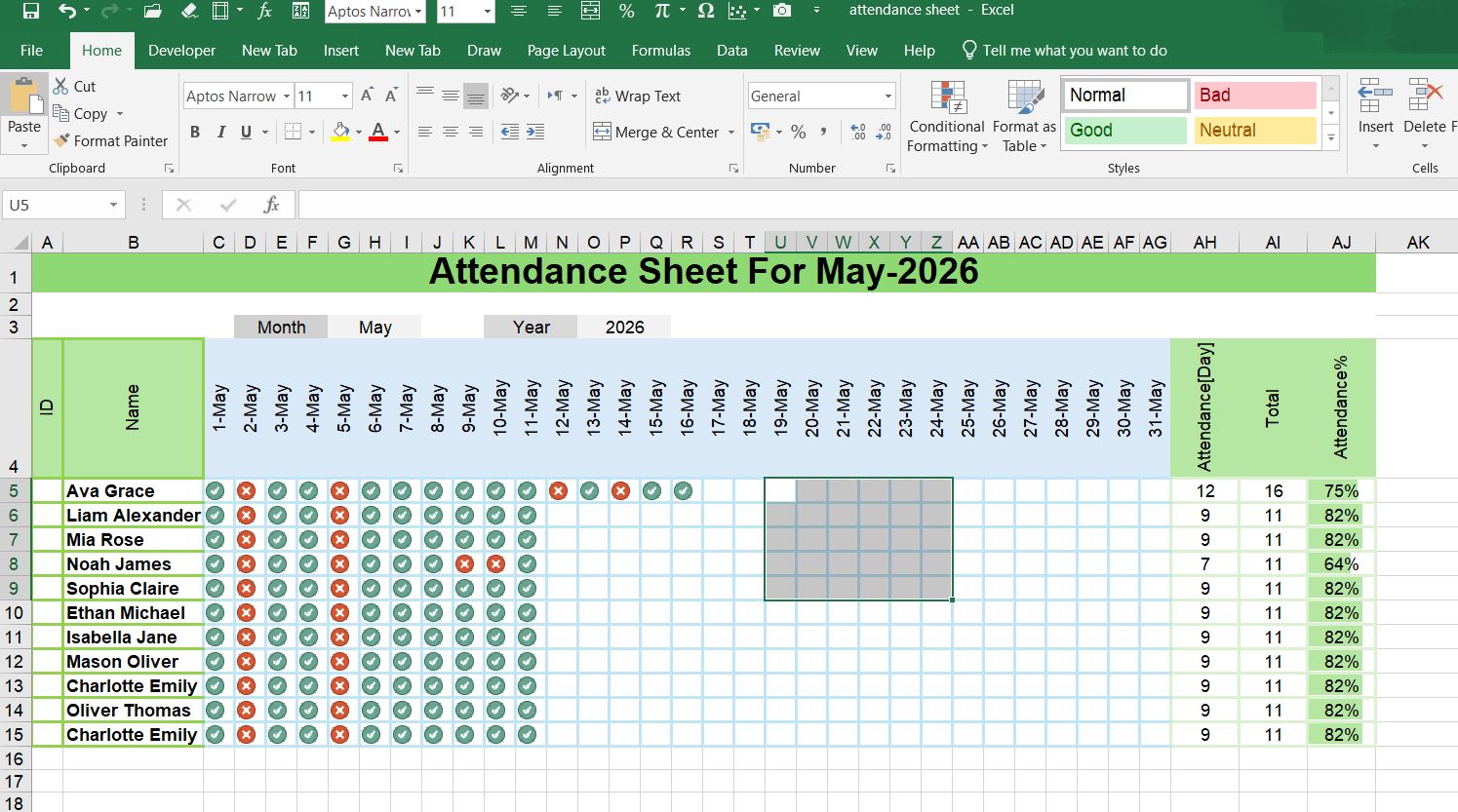This screenshot has width=1458, height=812.
Task: Expand the Fill Color dropdown arrow
Action: coord(359,132)
